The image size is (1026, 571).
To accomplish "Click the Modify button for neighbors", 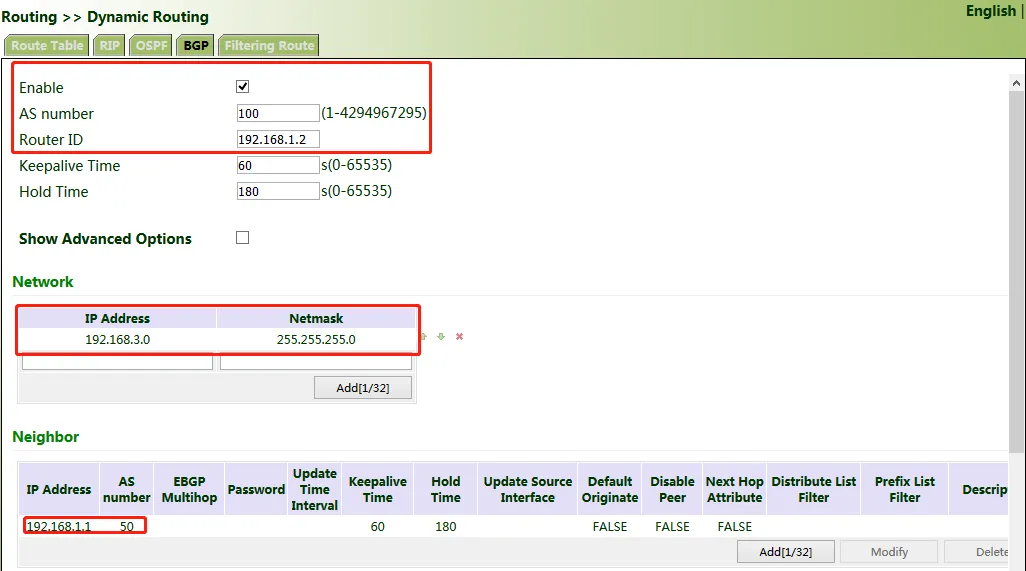I will click(x=889, y=551).
